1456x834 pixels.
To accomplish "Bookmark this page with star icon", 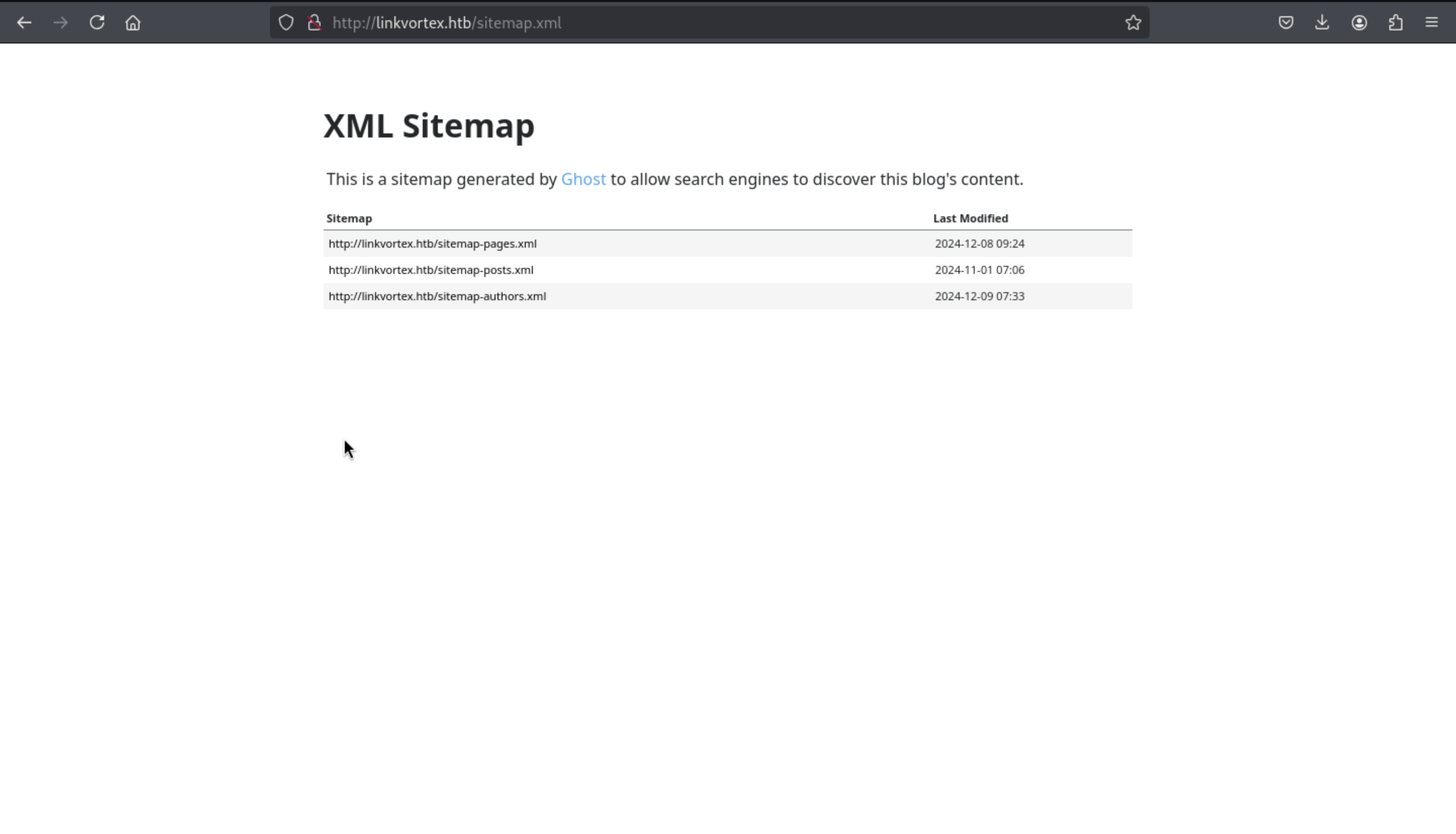I will pos(1133,23).
